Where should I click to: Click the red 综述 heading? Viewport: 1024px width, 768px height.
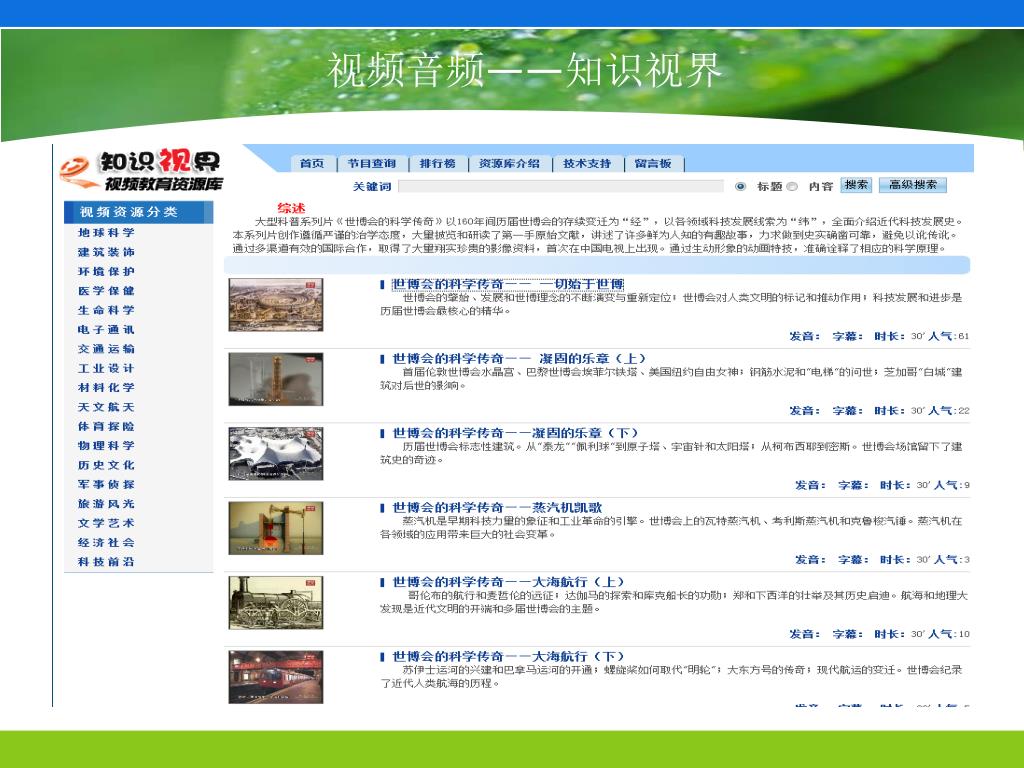291,208
